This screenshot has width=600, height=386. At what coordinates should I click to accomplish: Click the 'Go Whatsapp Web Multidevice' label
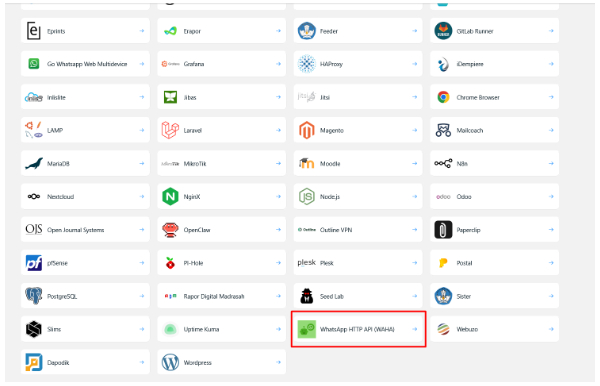click(x=87, y=64)
